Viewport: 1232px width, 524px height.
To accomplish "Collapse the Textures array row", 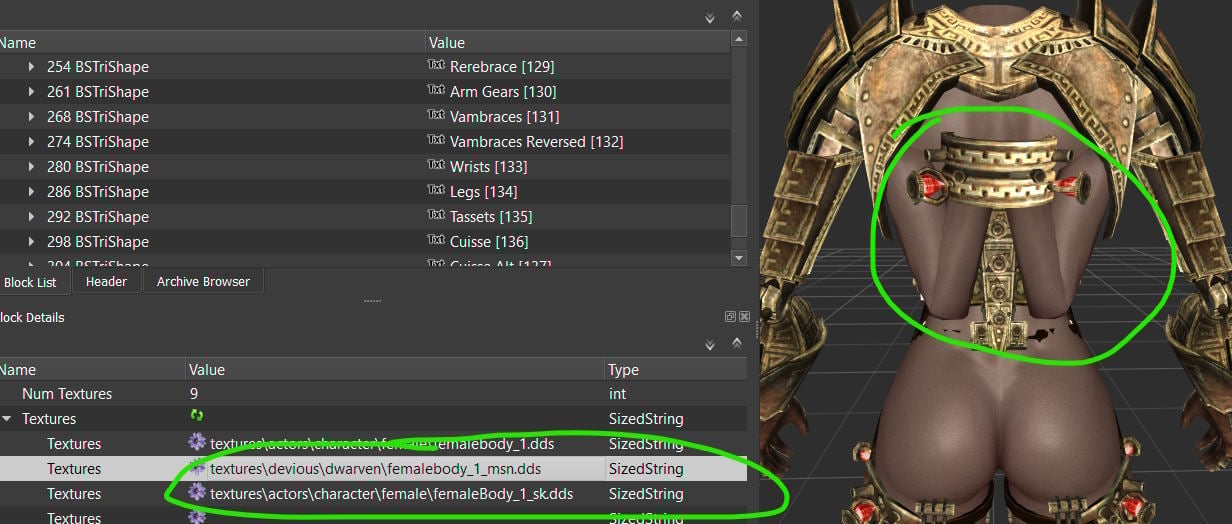I will (8, 419).
